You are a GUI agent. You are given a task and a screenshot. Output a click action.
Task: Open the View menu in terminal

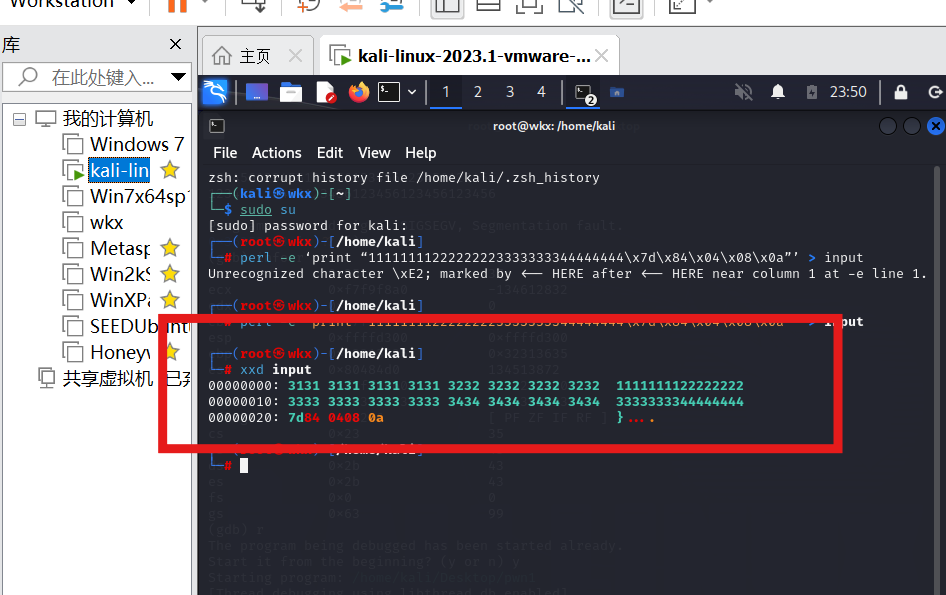click(x=374, y=153)
